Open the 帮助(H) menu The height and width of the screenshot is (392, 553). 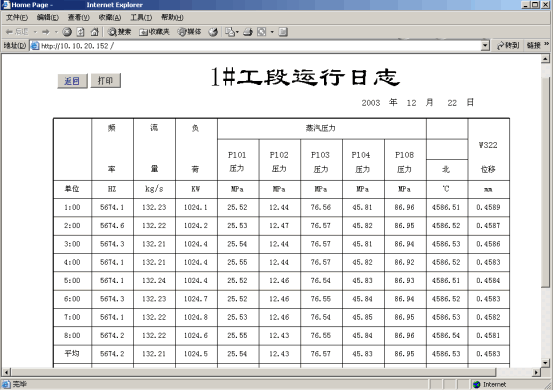tap(172, 17)
